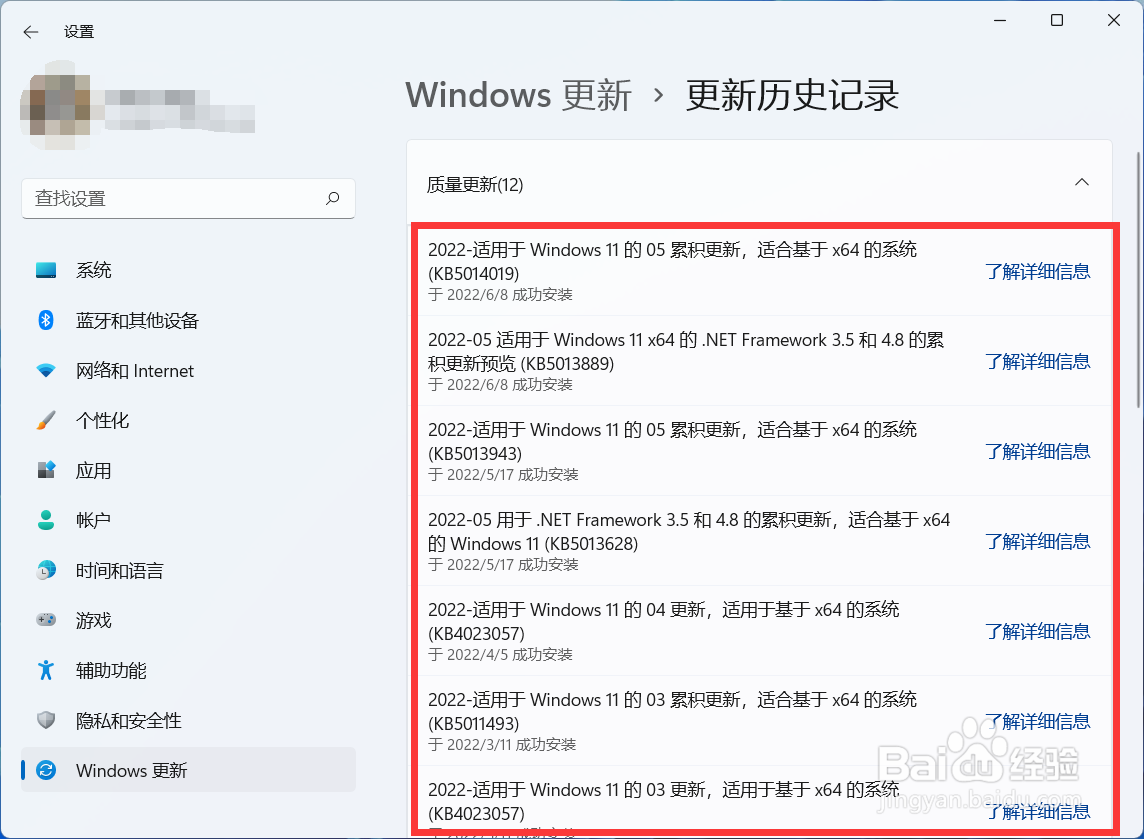The image size is (1144, 839).
Task: Go to 游戏 settings
Action: pyautogui.click(x=188, y=620)
